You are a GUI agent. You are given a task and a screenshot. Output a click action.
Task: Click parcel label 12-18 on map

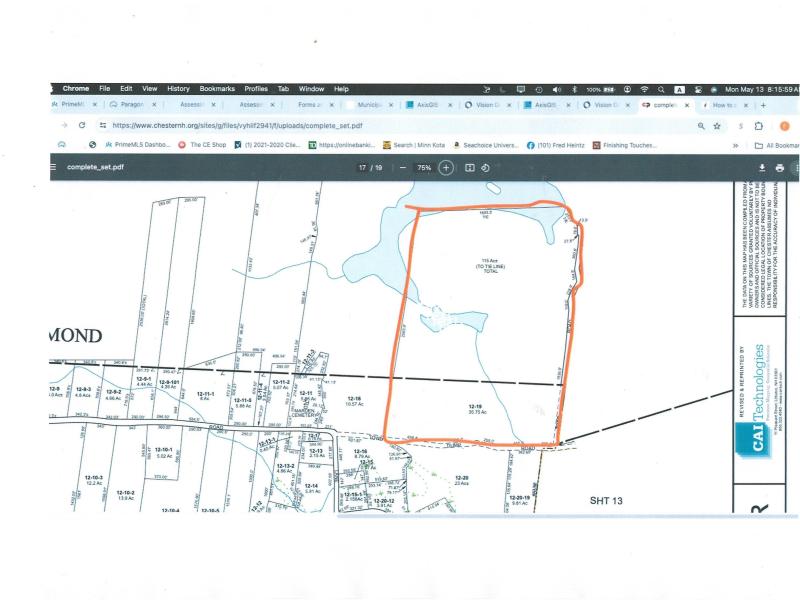(354, 398)
